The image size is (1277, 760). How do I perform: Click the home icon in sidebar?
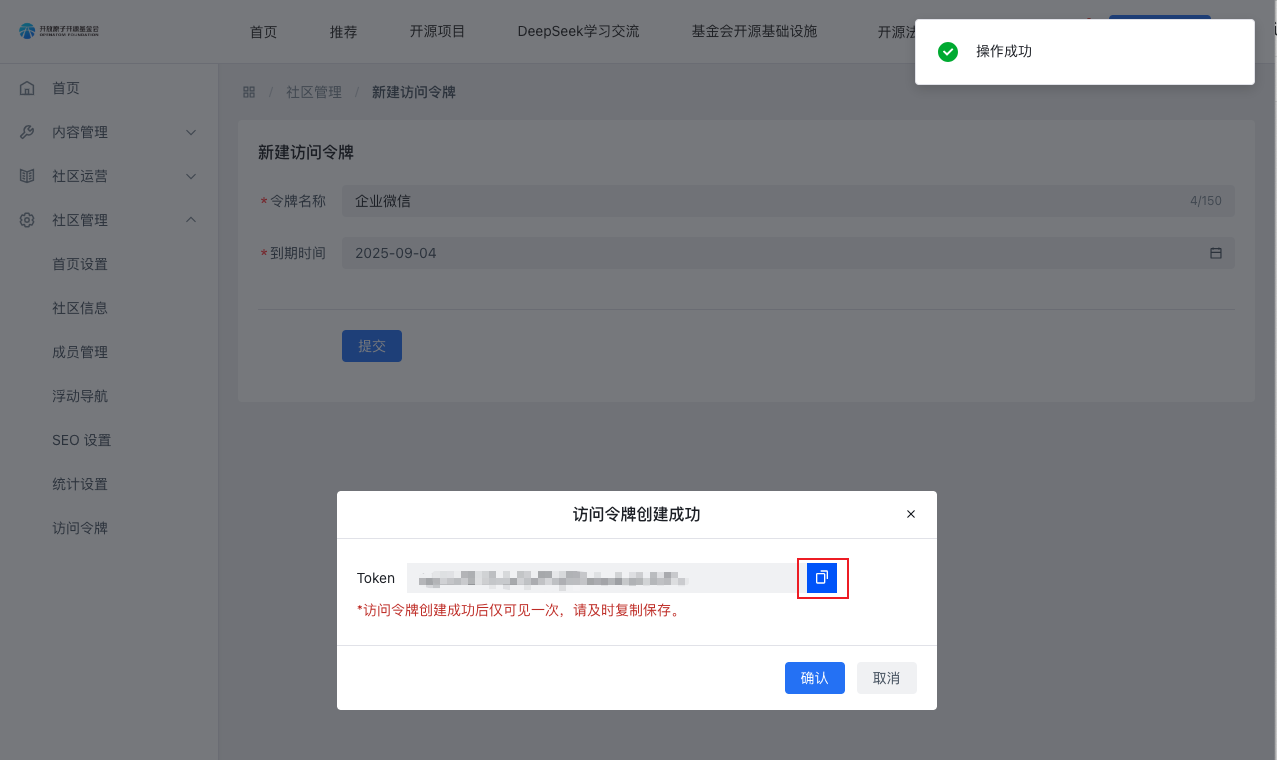[x=28, y=88]
